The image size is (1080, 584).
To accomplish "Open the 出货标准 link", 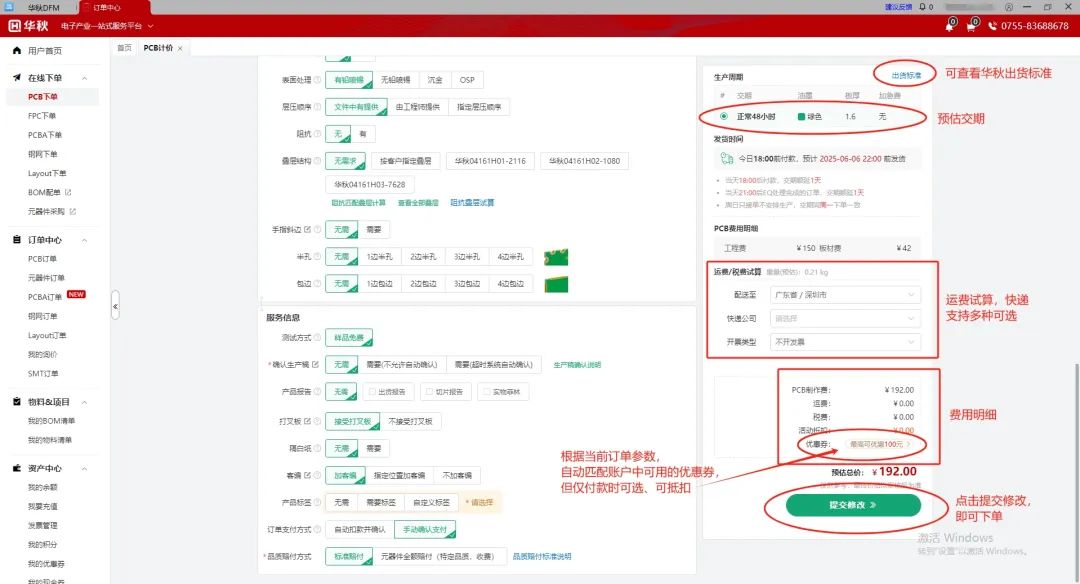I will tap(906, 75).
